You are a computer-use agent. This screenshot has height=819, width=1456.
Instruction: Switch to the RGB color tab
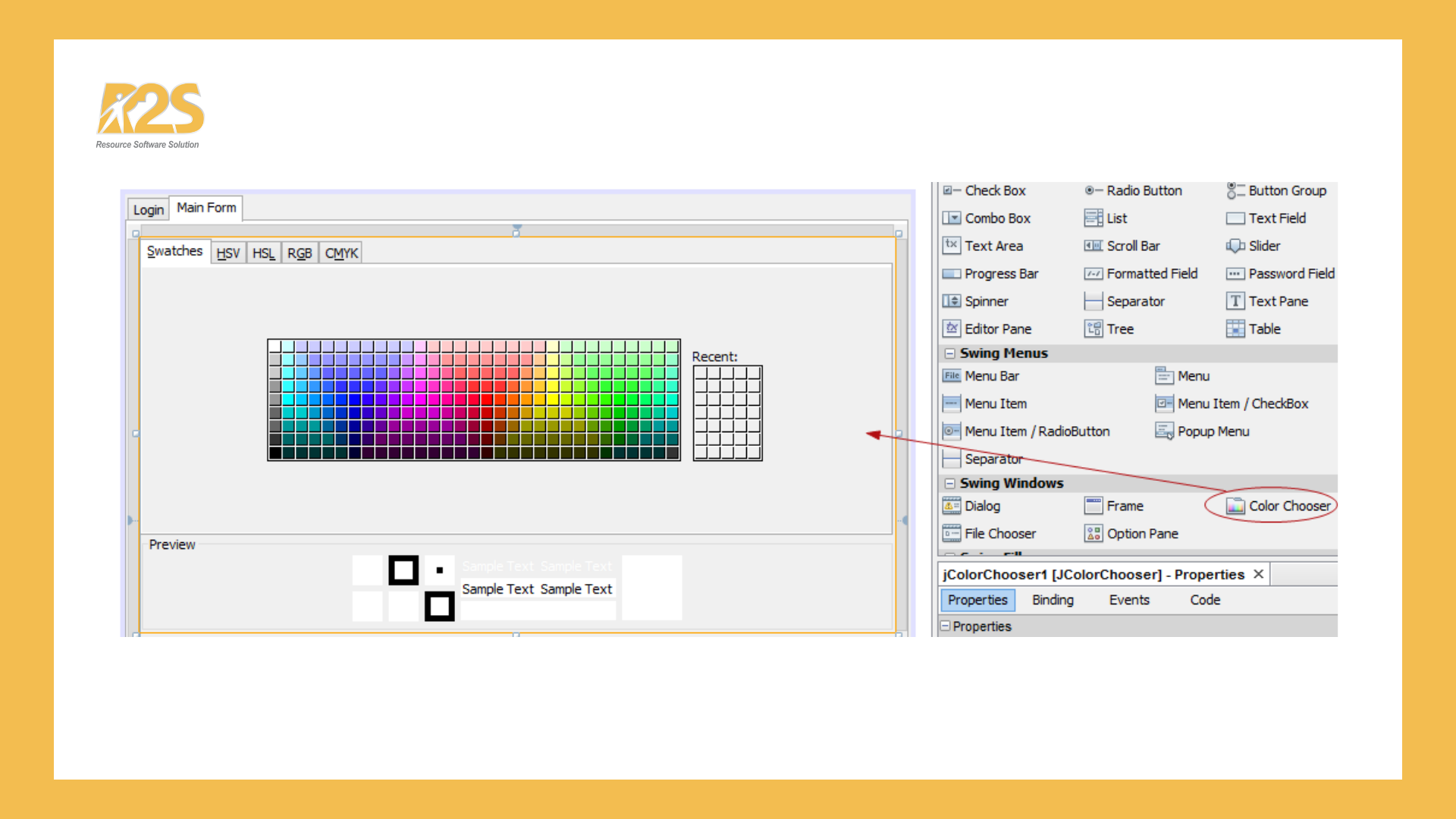coord(300,253)
